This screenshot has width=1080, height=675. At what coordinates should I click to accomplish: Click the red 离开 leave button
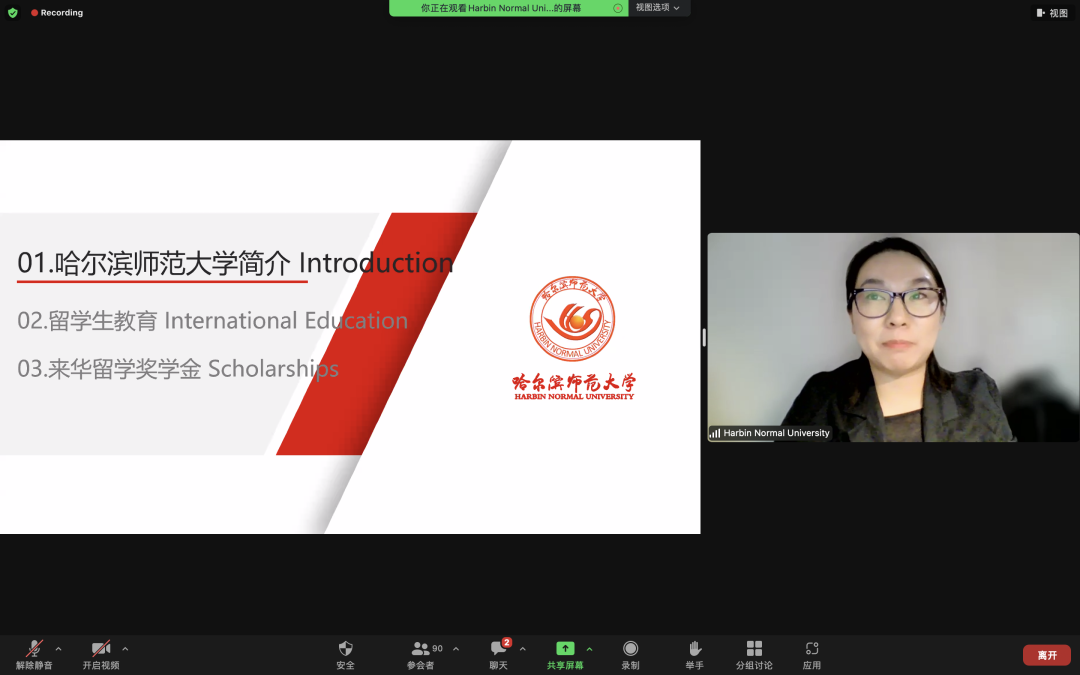click(1047, 655)
